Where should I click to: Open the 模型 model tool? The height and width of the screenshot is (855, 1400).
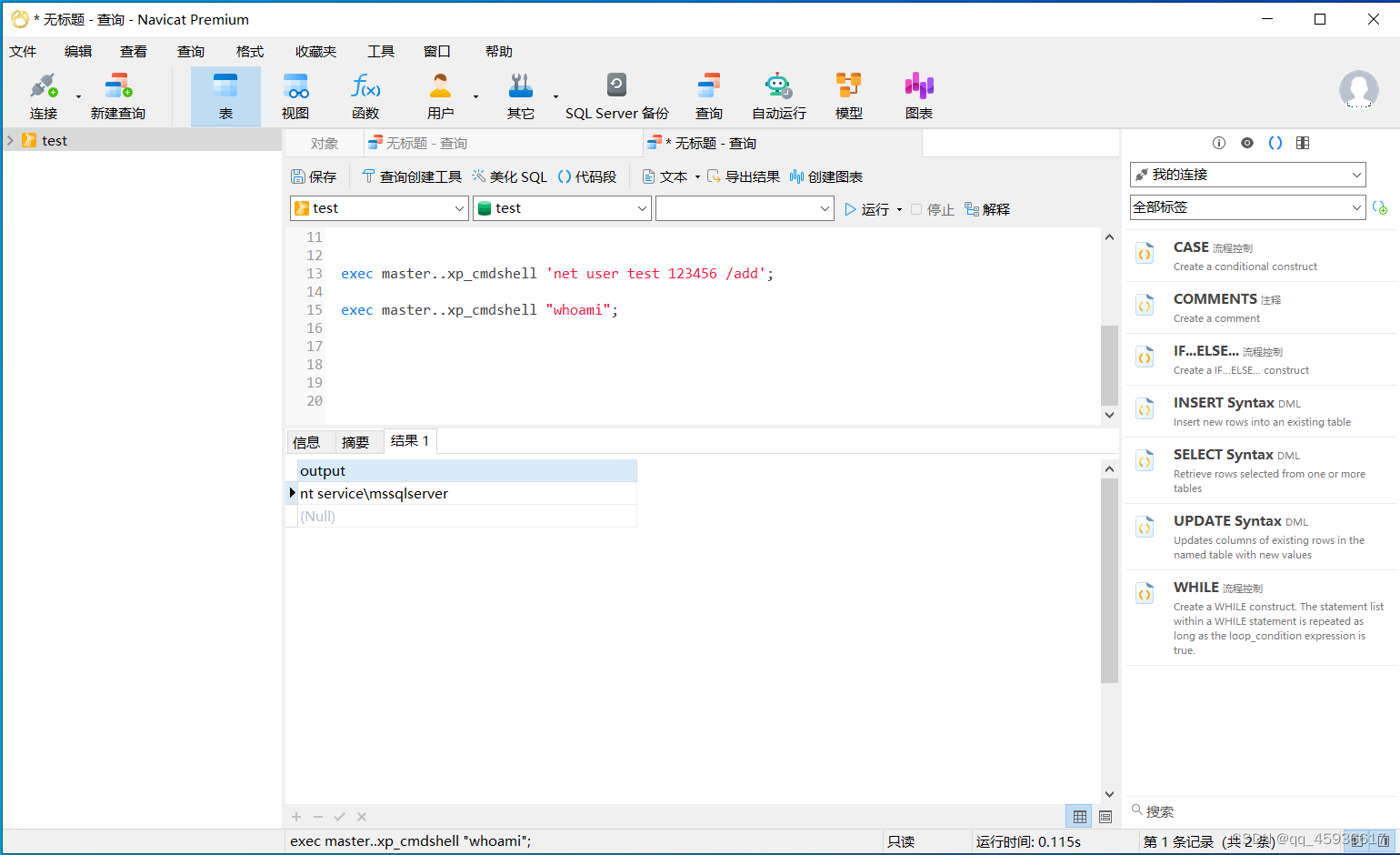coord(848,95)
